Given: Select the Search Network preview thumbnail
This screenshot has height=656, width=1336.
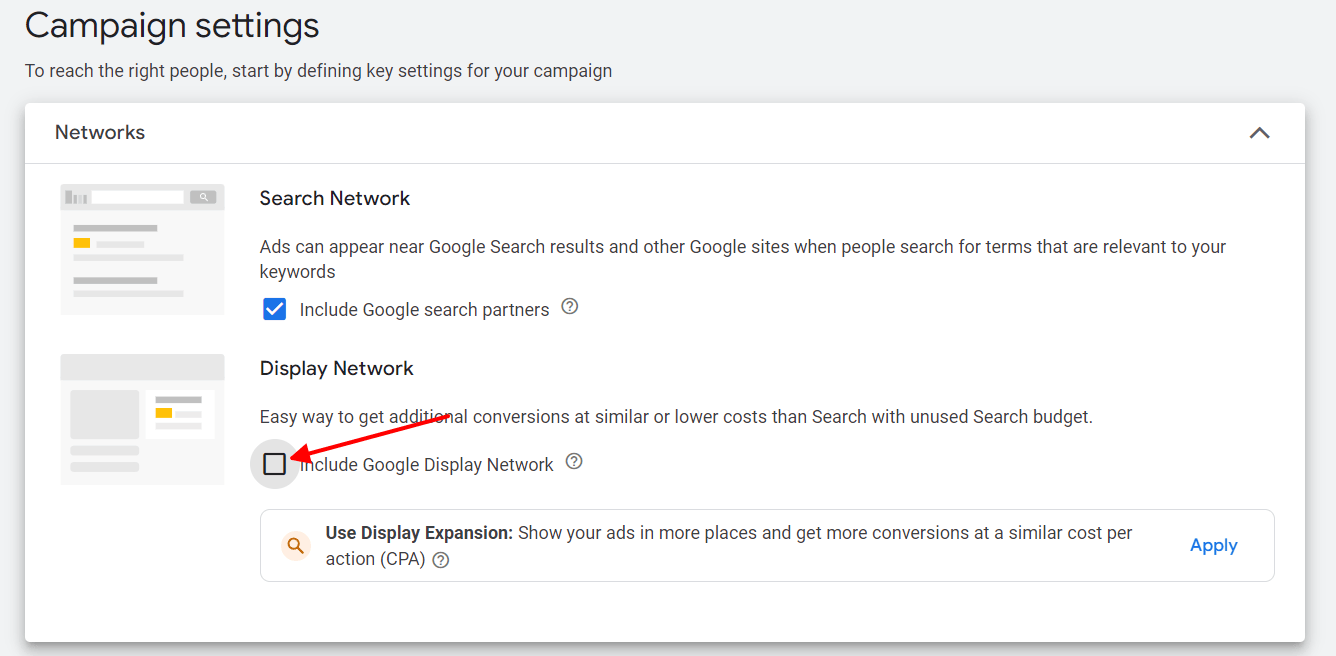Looking at the screenshot, I should point(142,248).
